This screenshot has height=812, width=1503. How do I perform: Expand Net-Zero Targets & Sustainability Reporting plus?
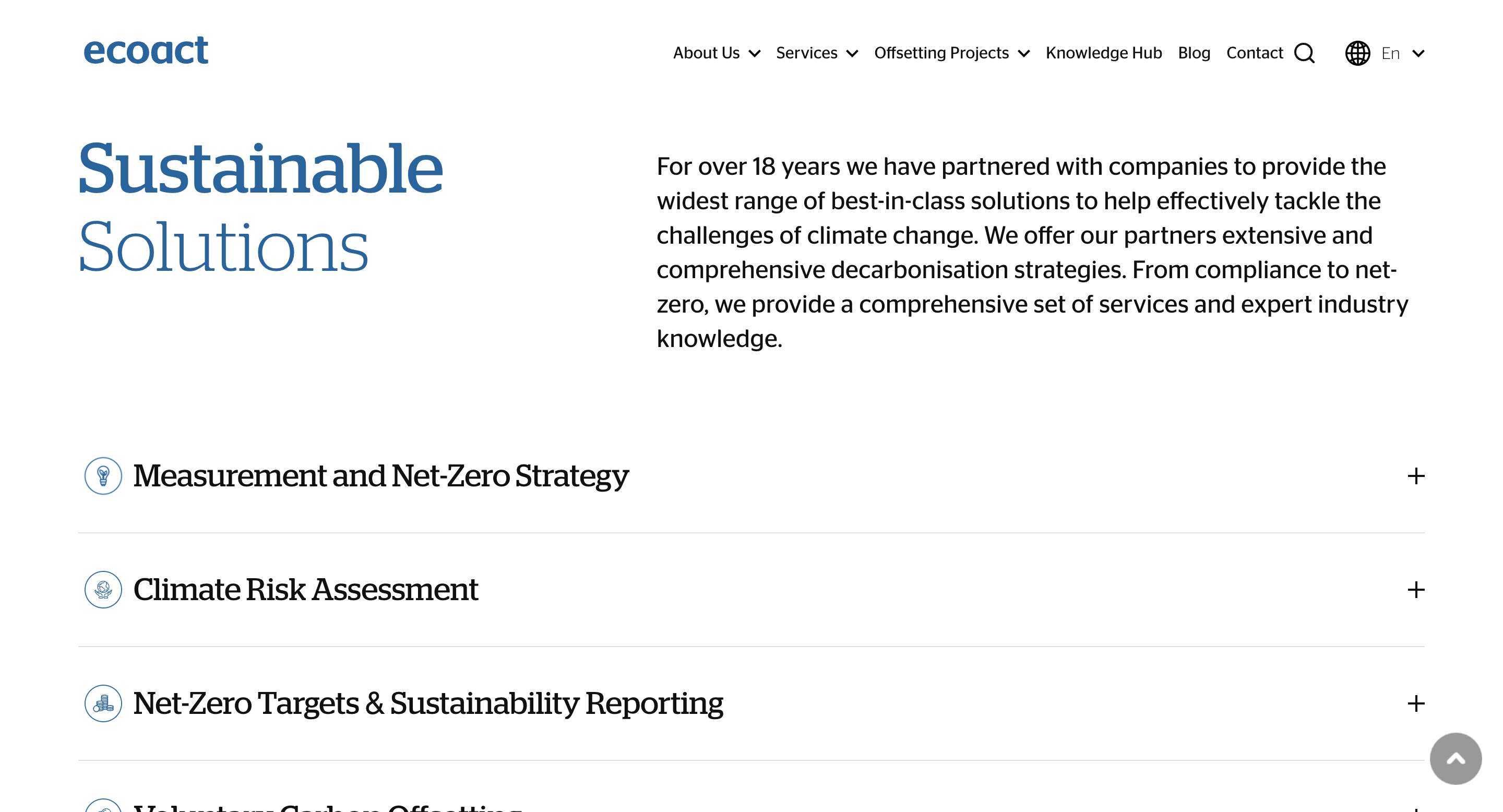pyautogui.click(x=1416, y=703)
